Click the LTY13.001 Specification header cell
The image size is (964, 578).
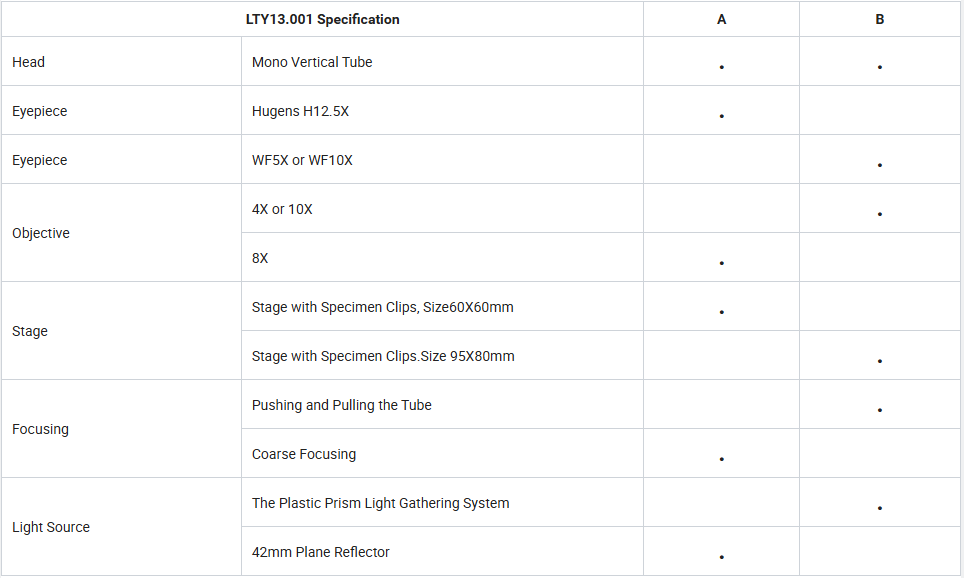pyautogui.click(x=322, y=19)
